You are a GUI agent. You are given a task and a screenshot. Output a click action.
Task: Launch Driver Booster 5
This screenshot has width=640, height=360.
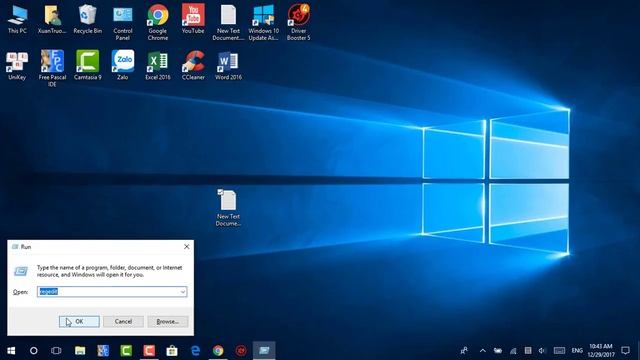coord(298,23)
